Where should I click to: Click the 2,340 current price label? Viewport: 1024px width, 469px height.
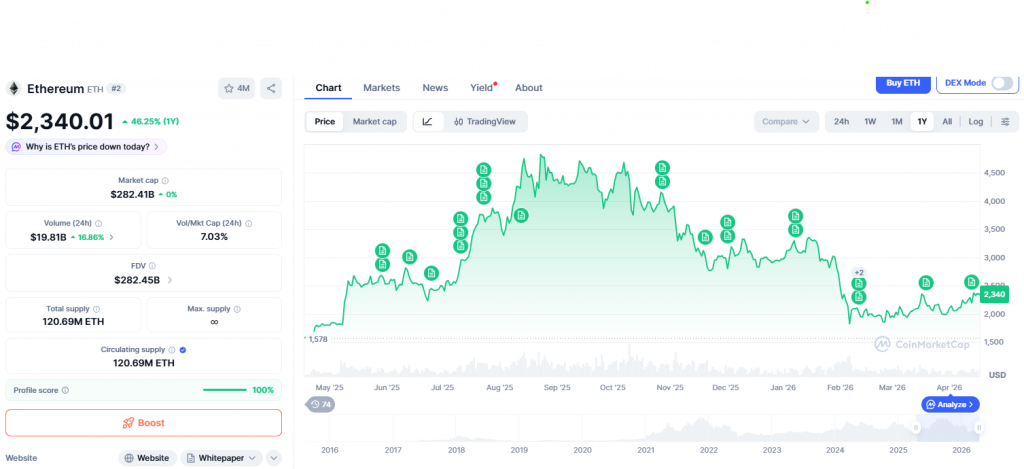(x=994, y=295)
